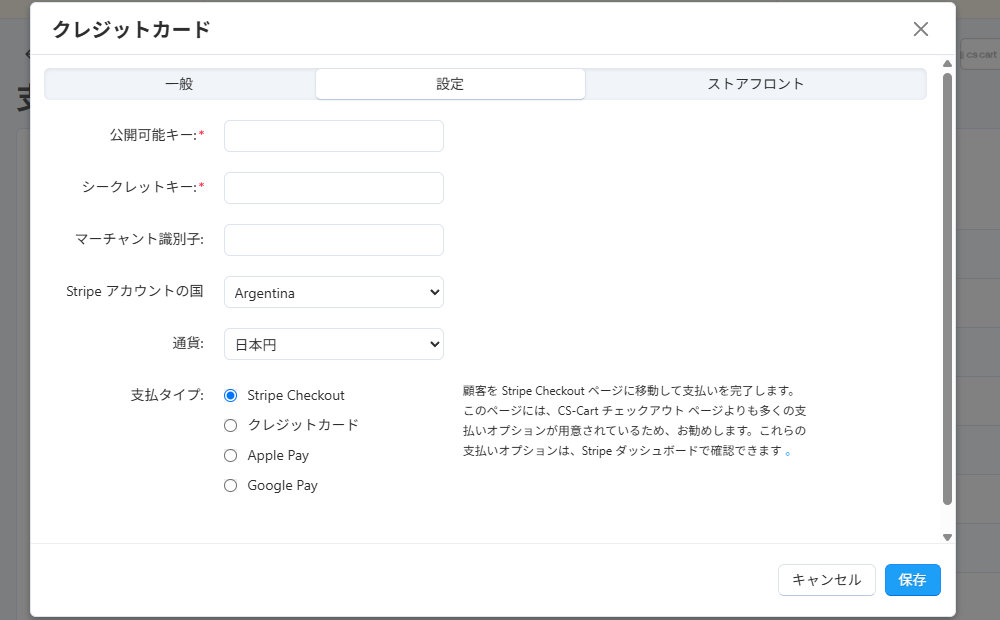Select the 設定 tab
Image resolution: width=1000 pixels, height=620 pixels.
(450, 84)
